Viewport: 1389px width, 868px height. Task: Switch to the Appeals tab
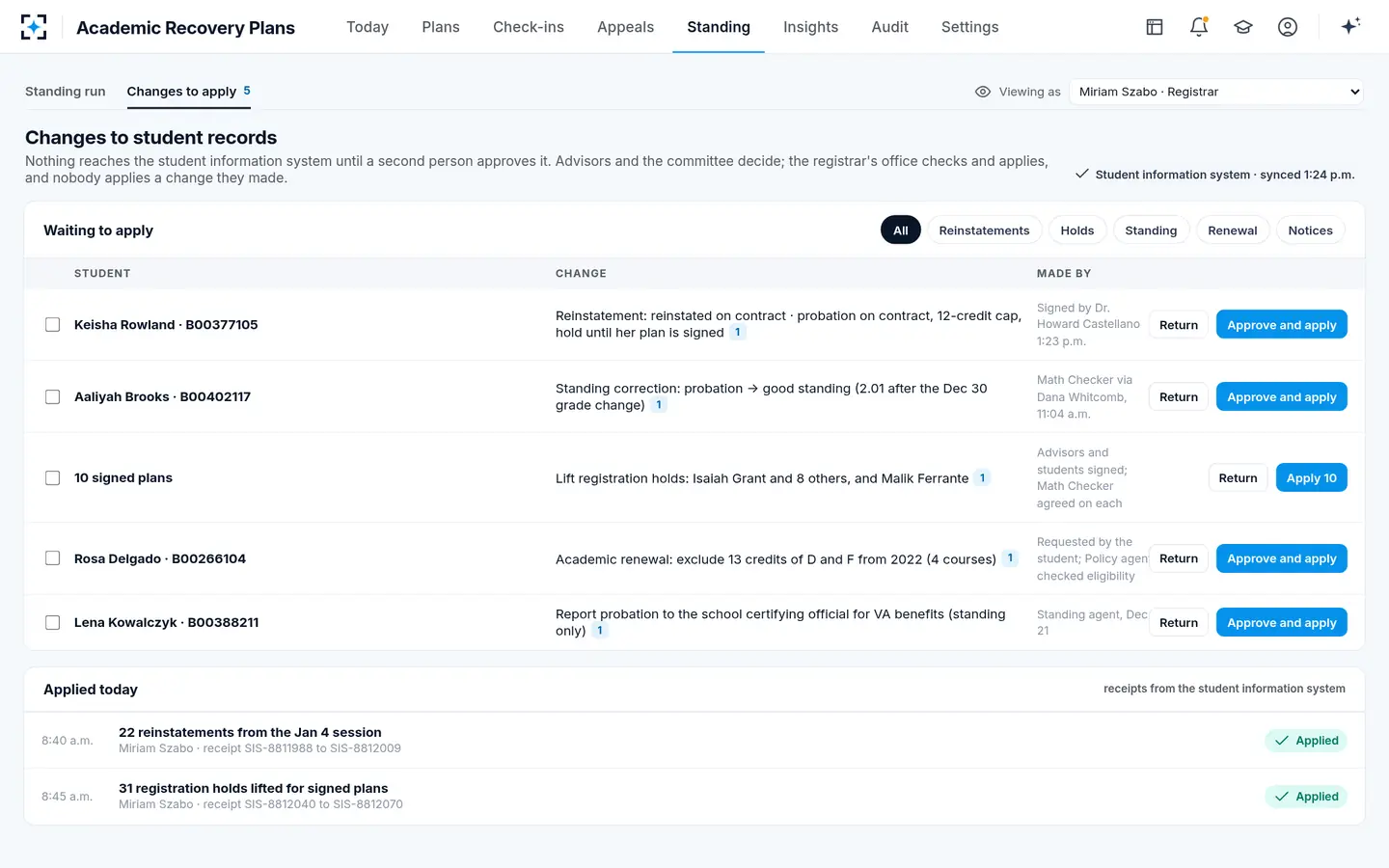coord(625,27)
